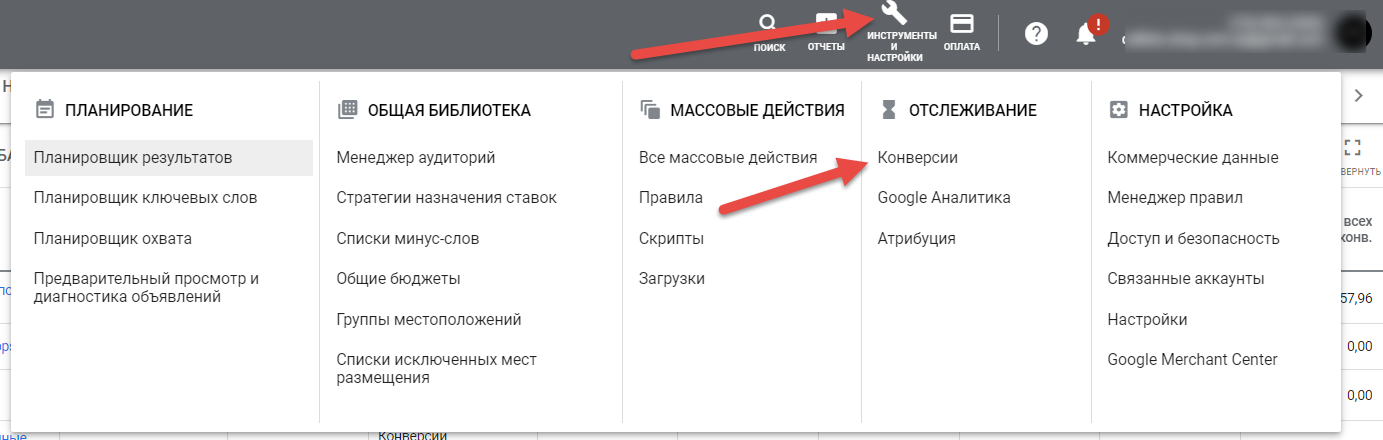Open the Reports (Отчеты) icon
Viewport: 1383px width, 440px height.
tap(826, 25)
